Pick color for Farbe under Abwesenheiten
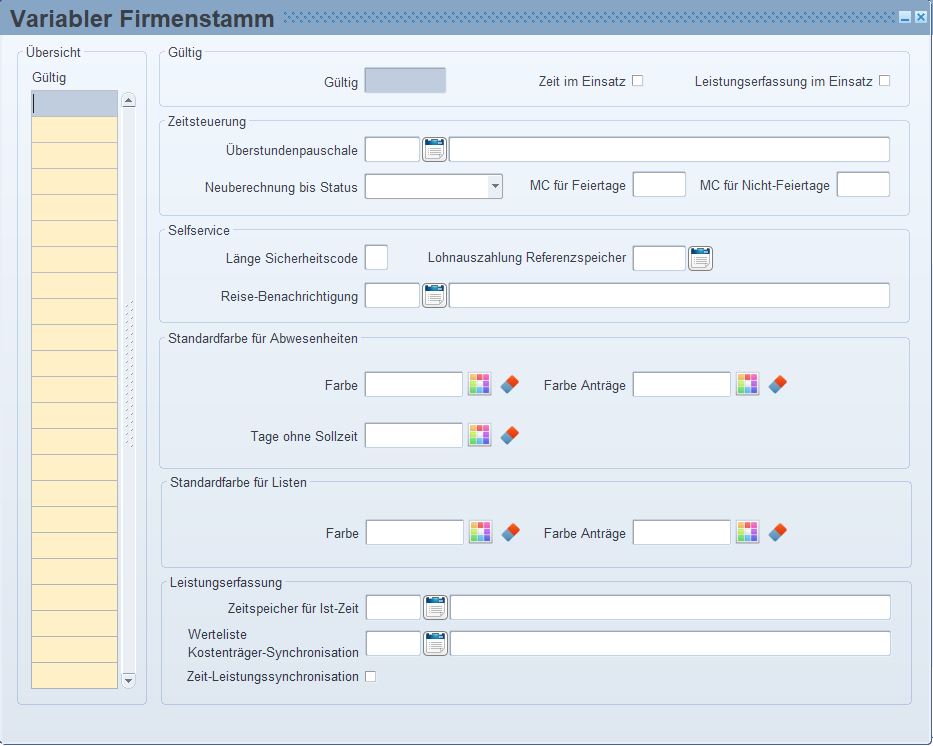This screenshot has width=933, height=746. pyautogui.click(x=480, y=384)
